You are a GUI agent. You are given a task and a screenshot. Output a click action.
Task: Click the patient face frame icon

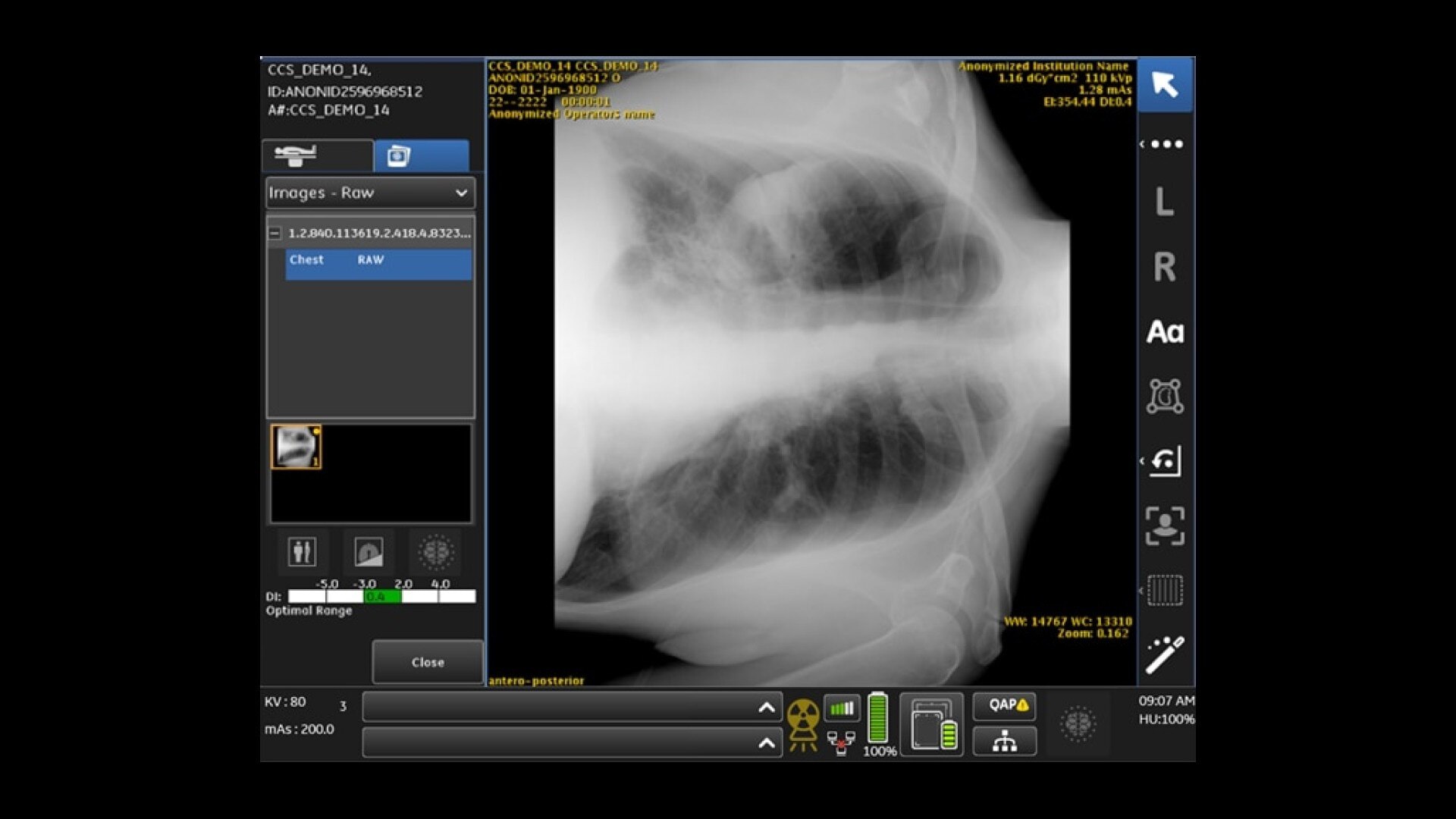(x=1165, y=526)
